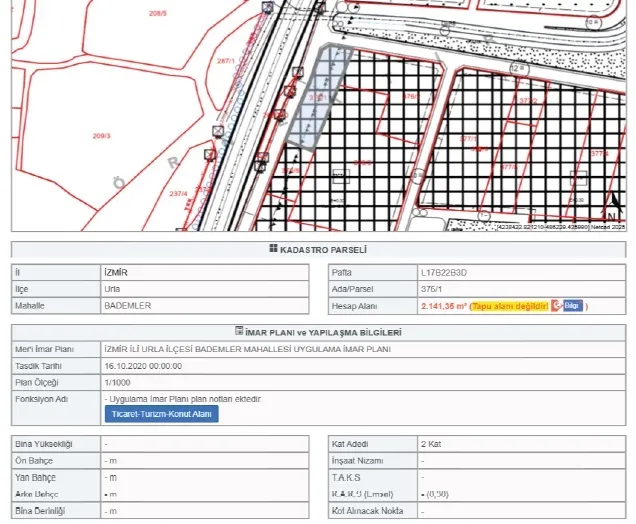This screenshot has height=524, width=636.
Task: Open the Ticaret-Turizm-Konut Alanı function button
Action: click(161, 414)
